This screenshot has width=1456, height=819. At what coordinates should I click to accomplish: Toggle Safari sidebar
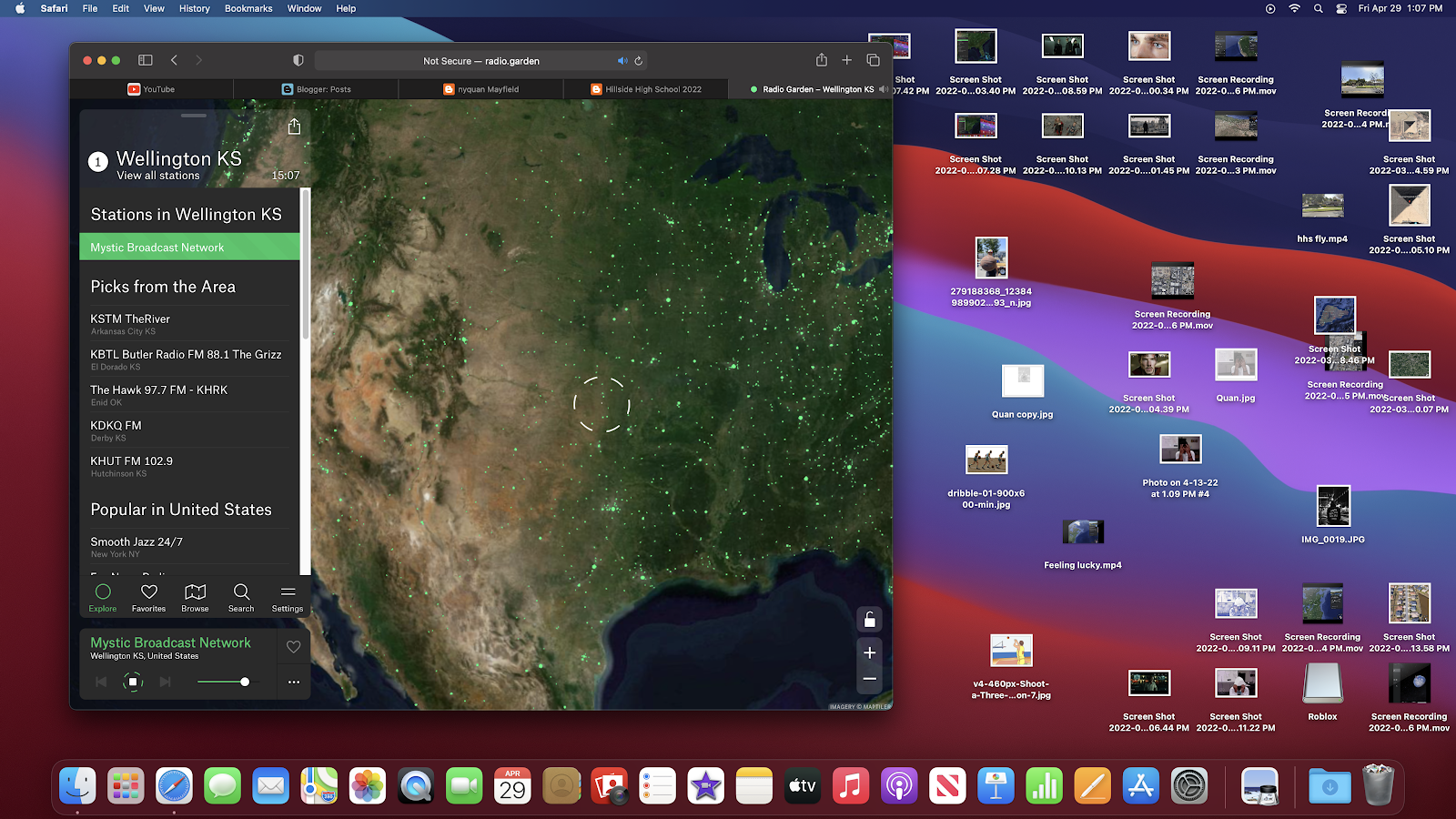[x=145, y=60]
